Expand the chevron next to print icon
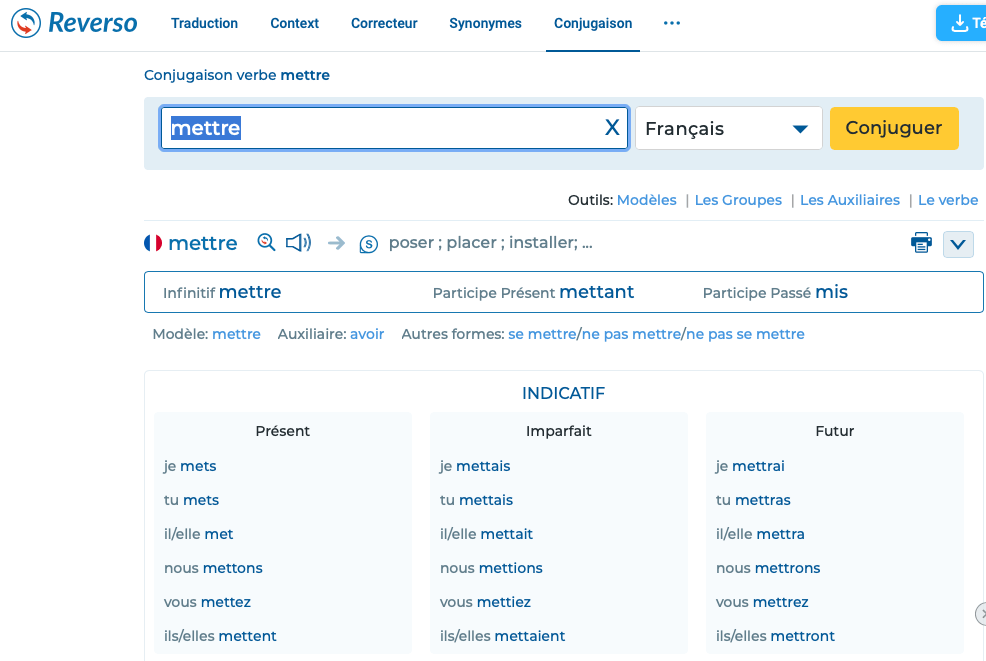Viewport: 986px width, 661px height. pos(958,244)
